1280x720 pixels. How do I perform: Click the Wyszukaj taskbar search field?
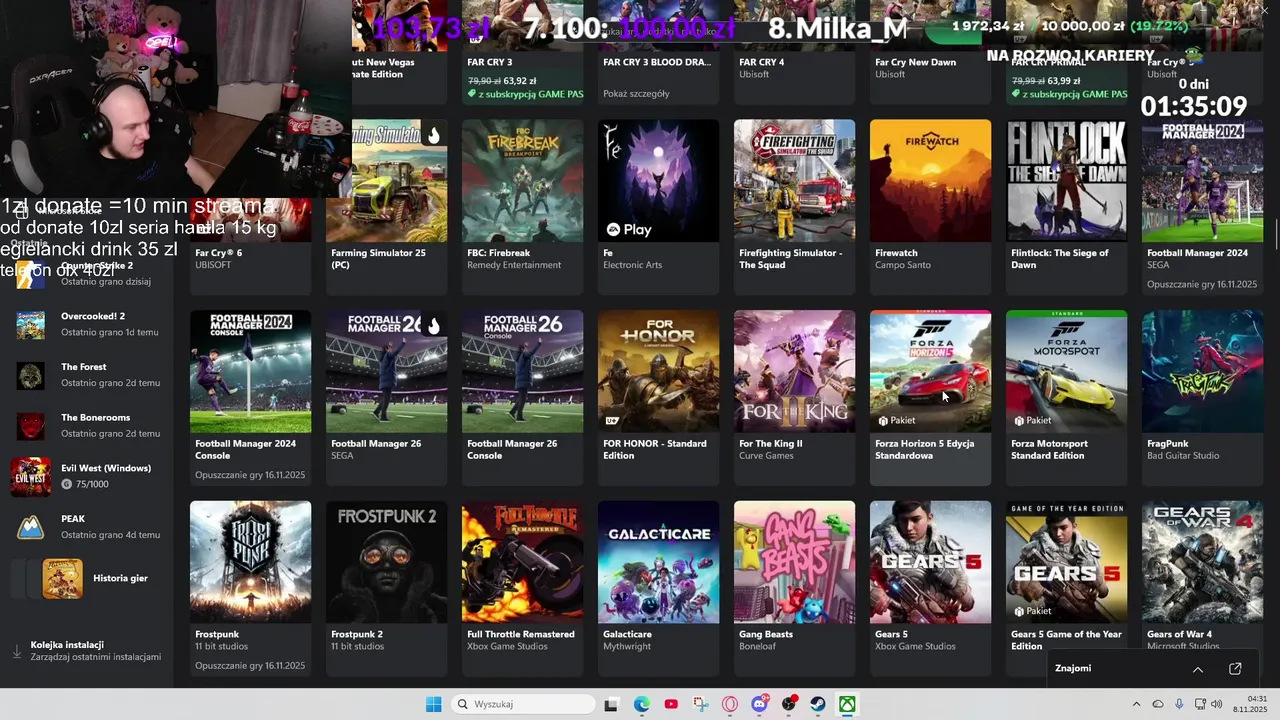(522, 704)
